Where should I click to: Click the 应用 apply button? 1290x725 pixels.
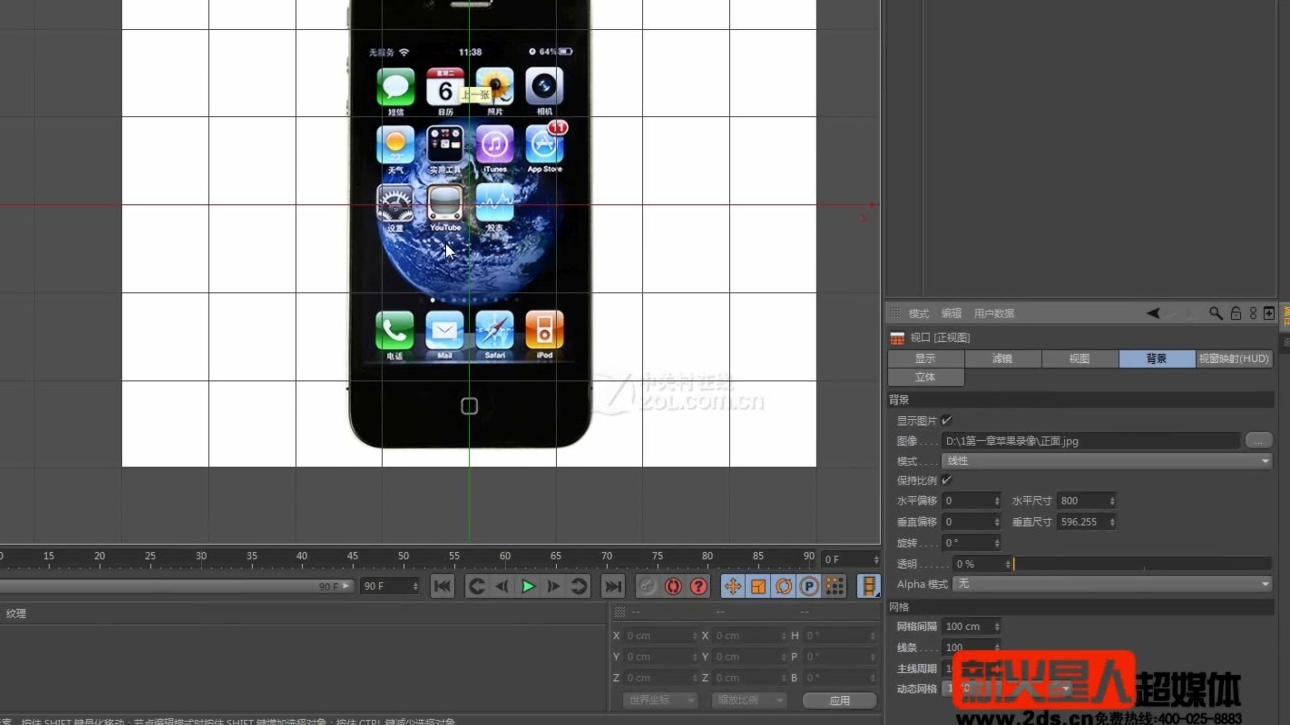pyautogui.click(x=839, y=701)
